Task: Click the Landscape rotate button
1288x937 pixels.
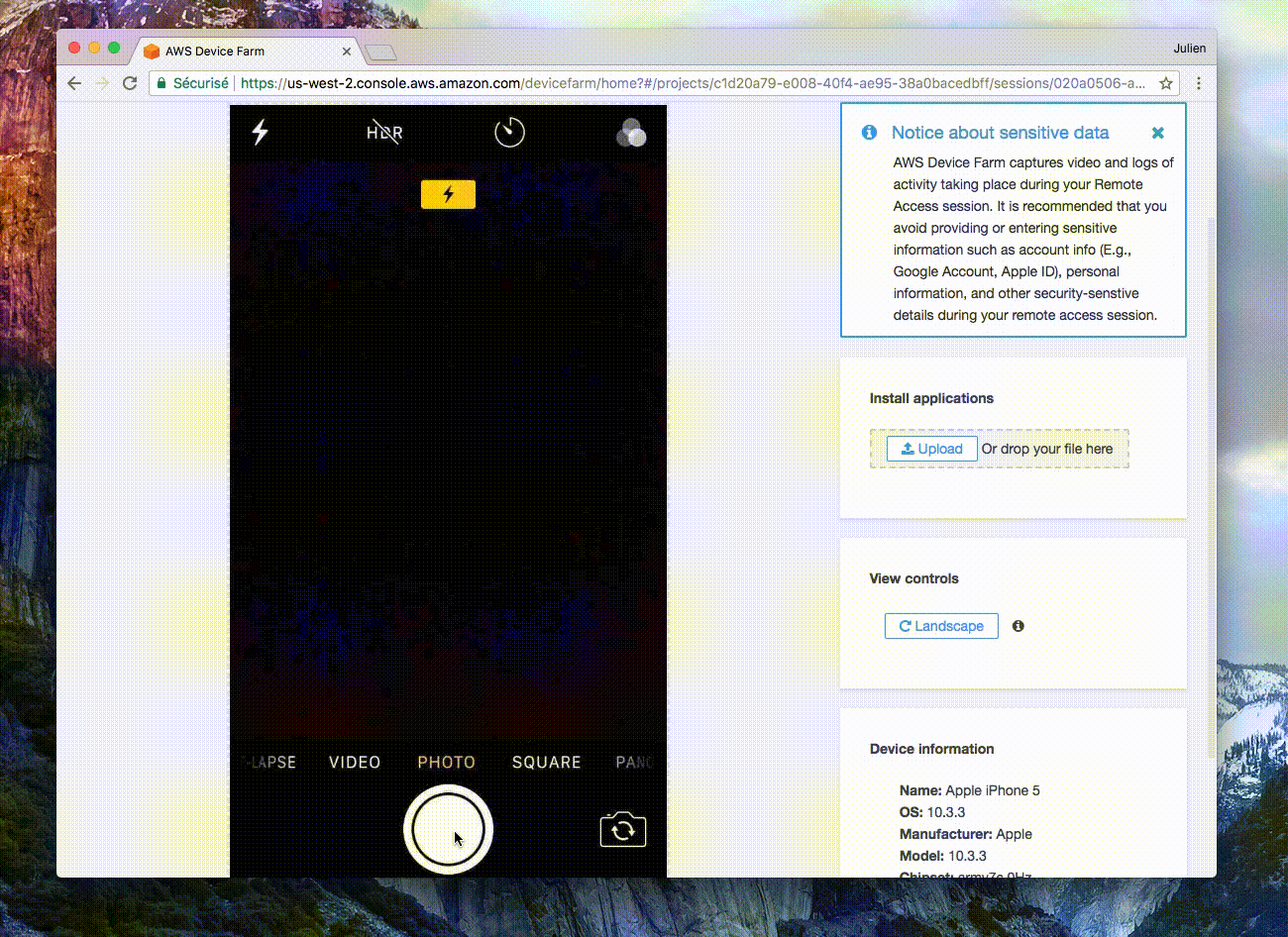Action: 941,626
